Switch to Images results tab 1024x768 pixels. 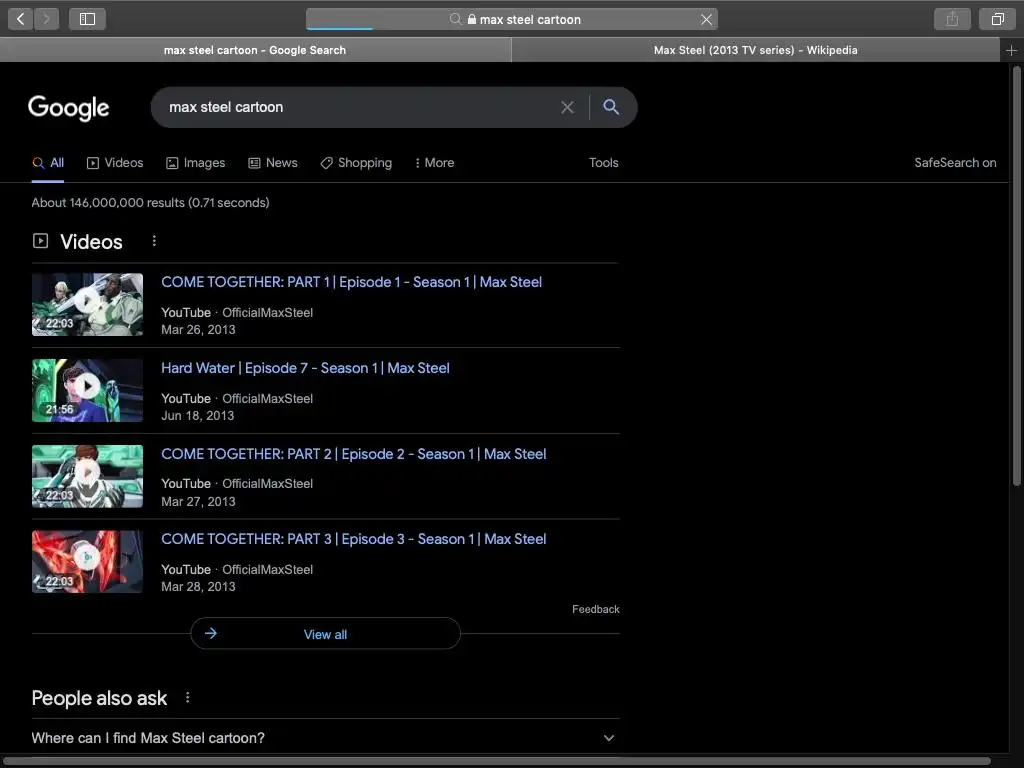tap(195, 163)
